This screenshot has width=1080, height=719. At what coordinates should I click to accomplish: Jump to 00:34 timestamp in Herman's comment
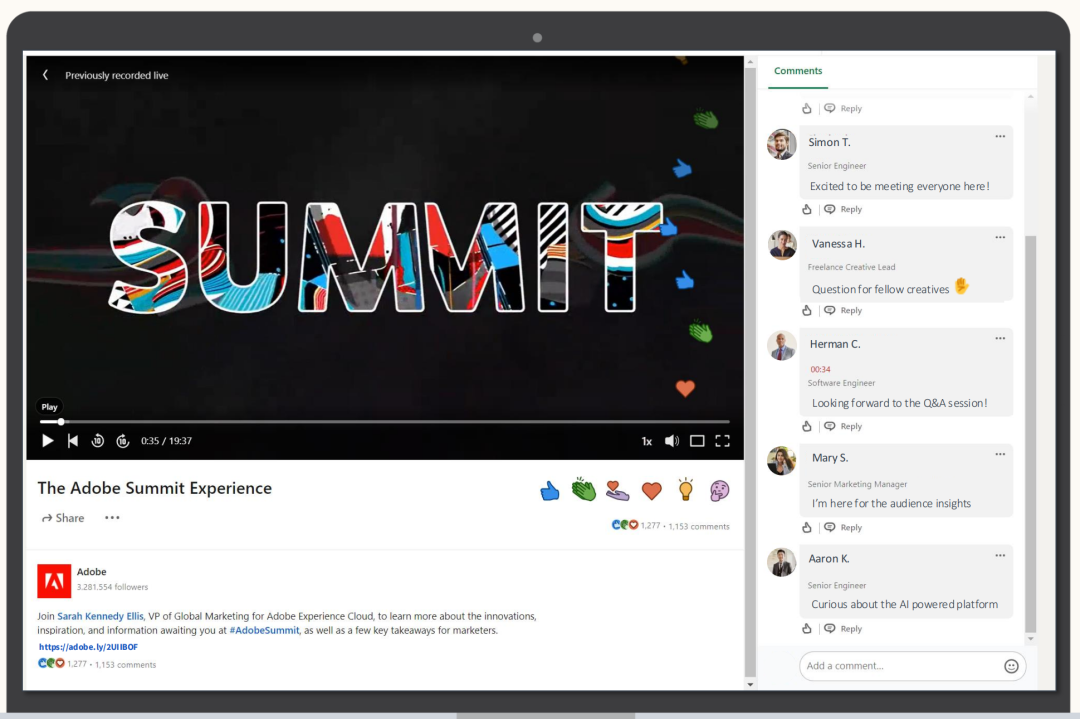[820, 369]
